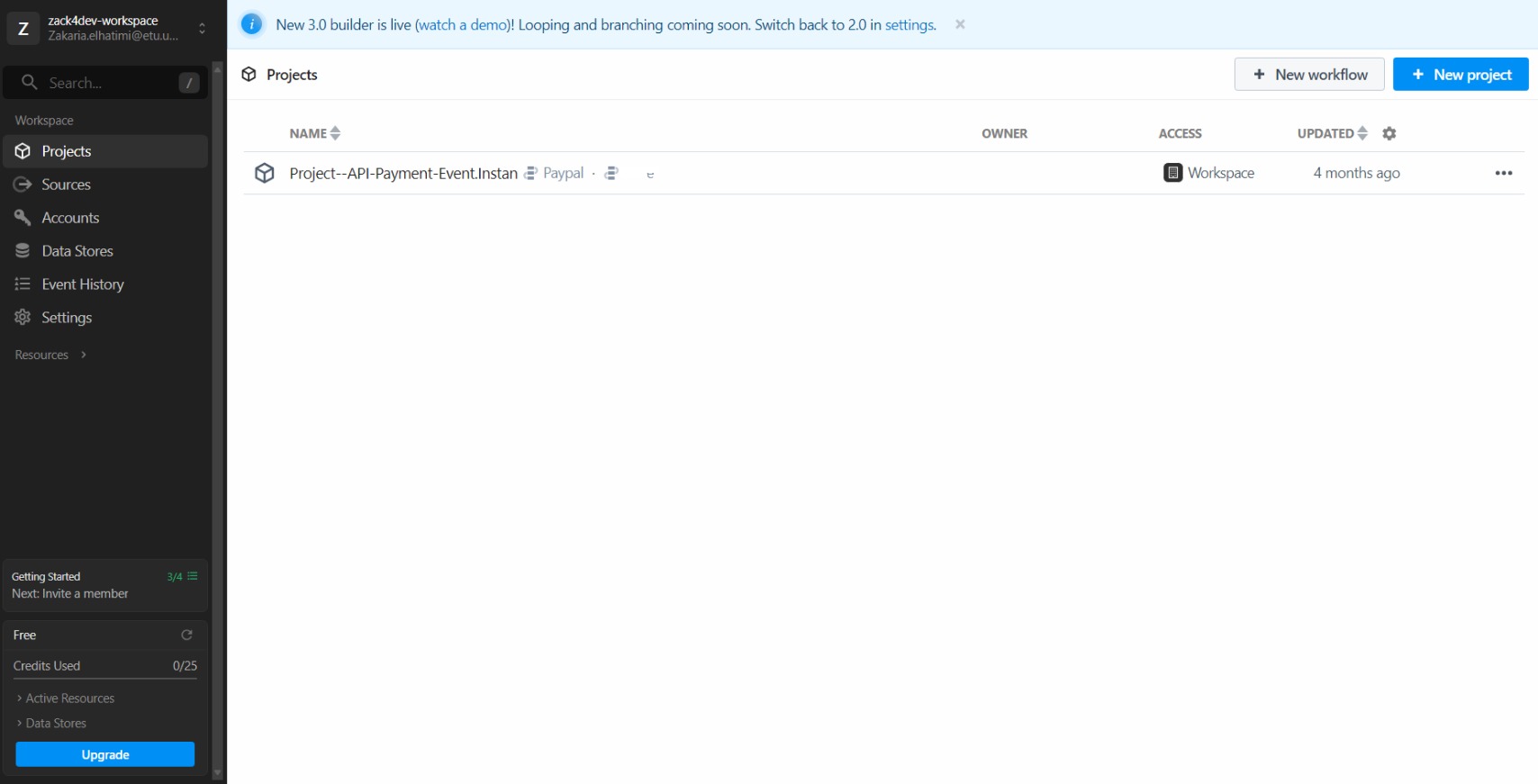Click the OWNER column header

[x=1004, y=133]
